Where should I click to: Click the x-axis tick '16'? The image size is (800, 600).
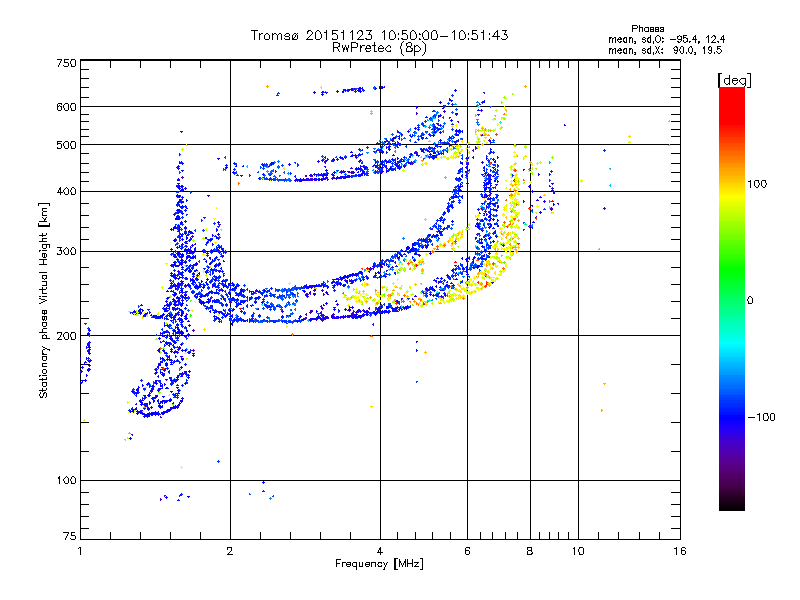680,551
